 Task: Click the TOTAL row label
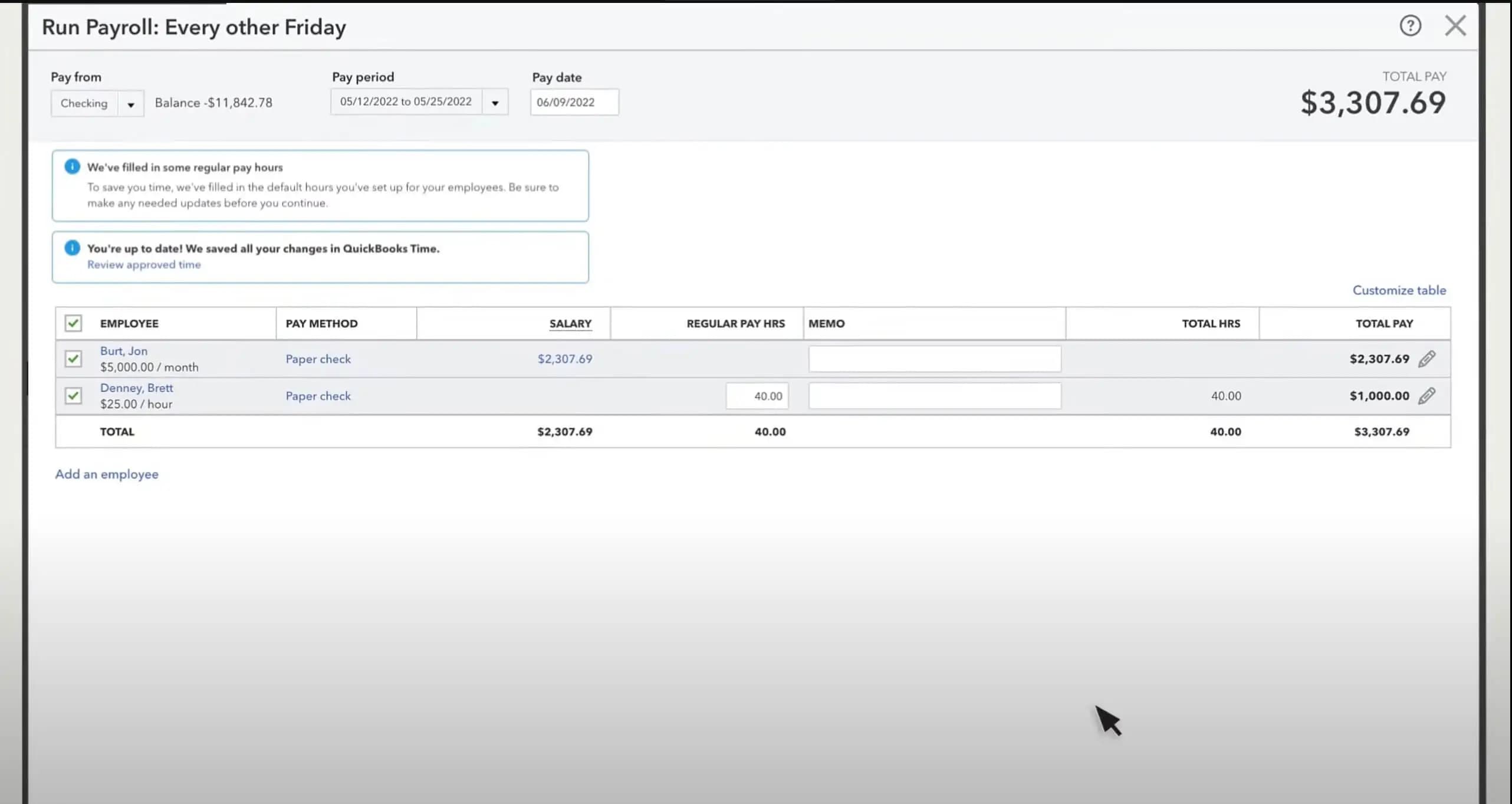point(117,432)
